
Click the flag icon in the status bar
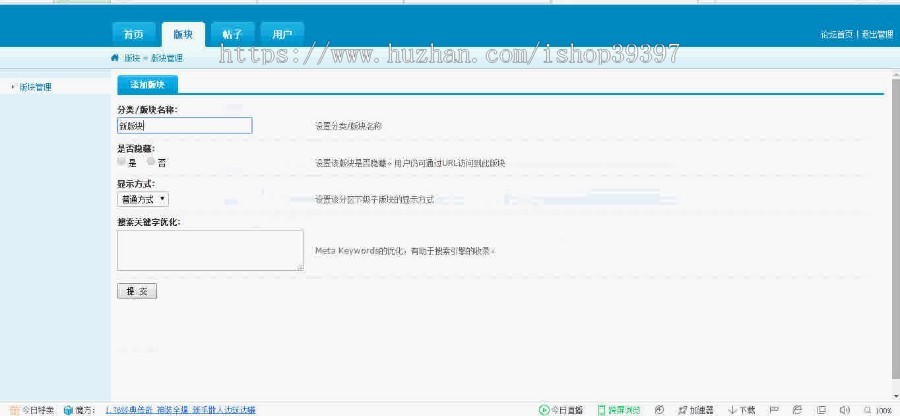click(x=774, y=410)
